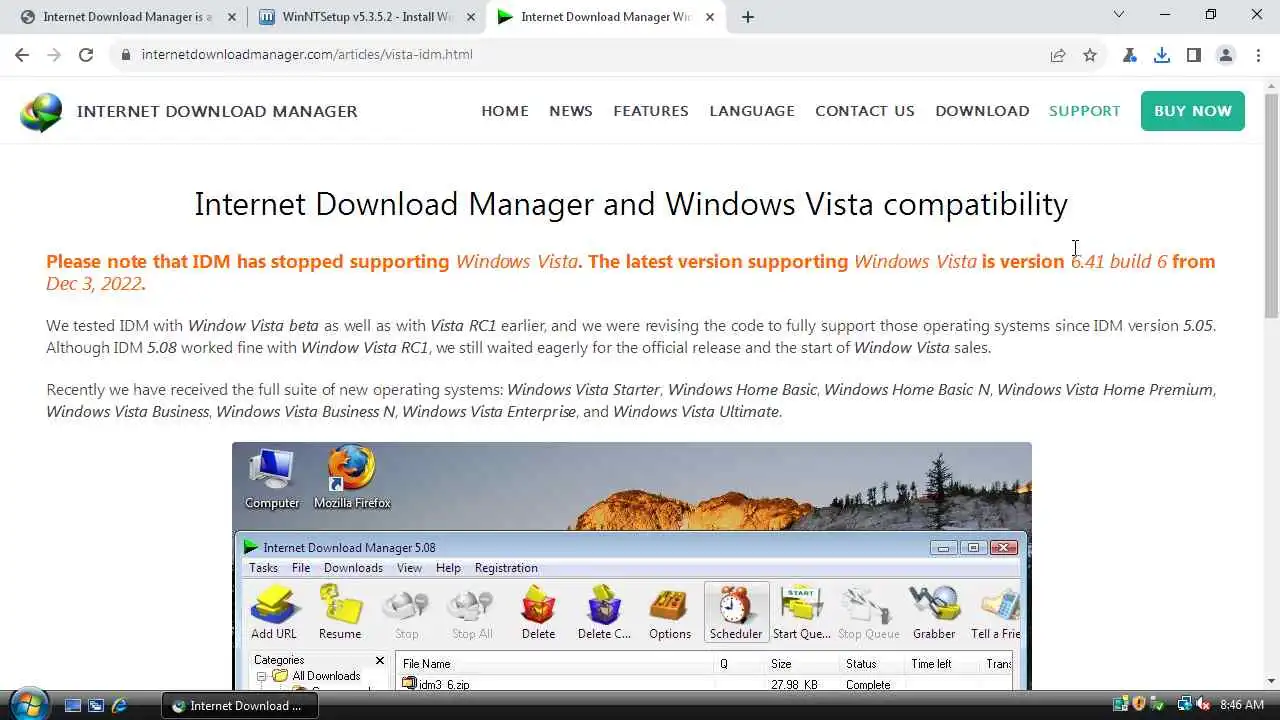
Task: Launch Internet Explorer from quick launch
Action: click(x=120, y=705)
